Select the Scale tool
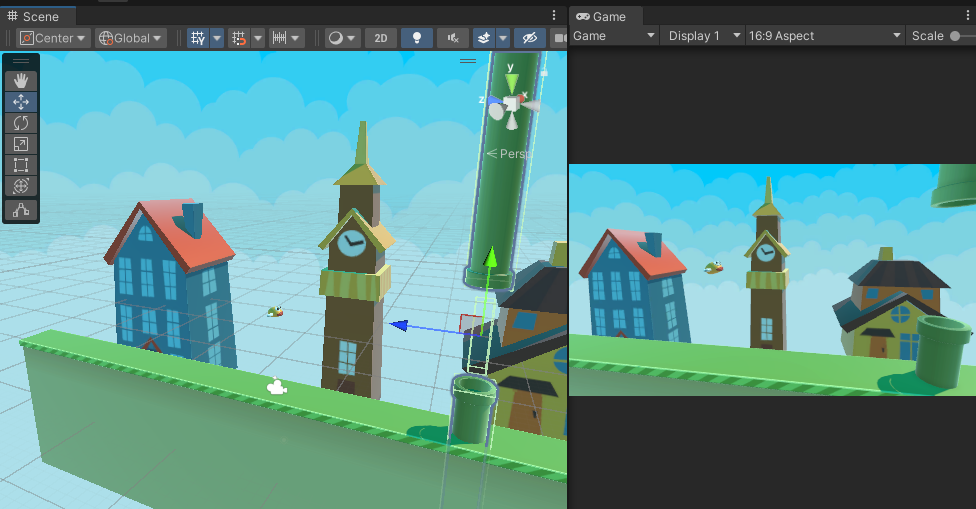This screenshot has width=976, height=509. [21, 144]
